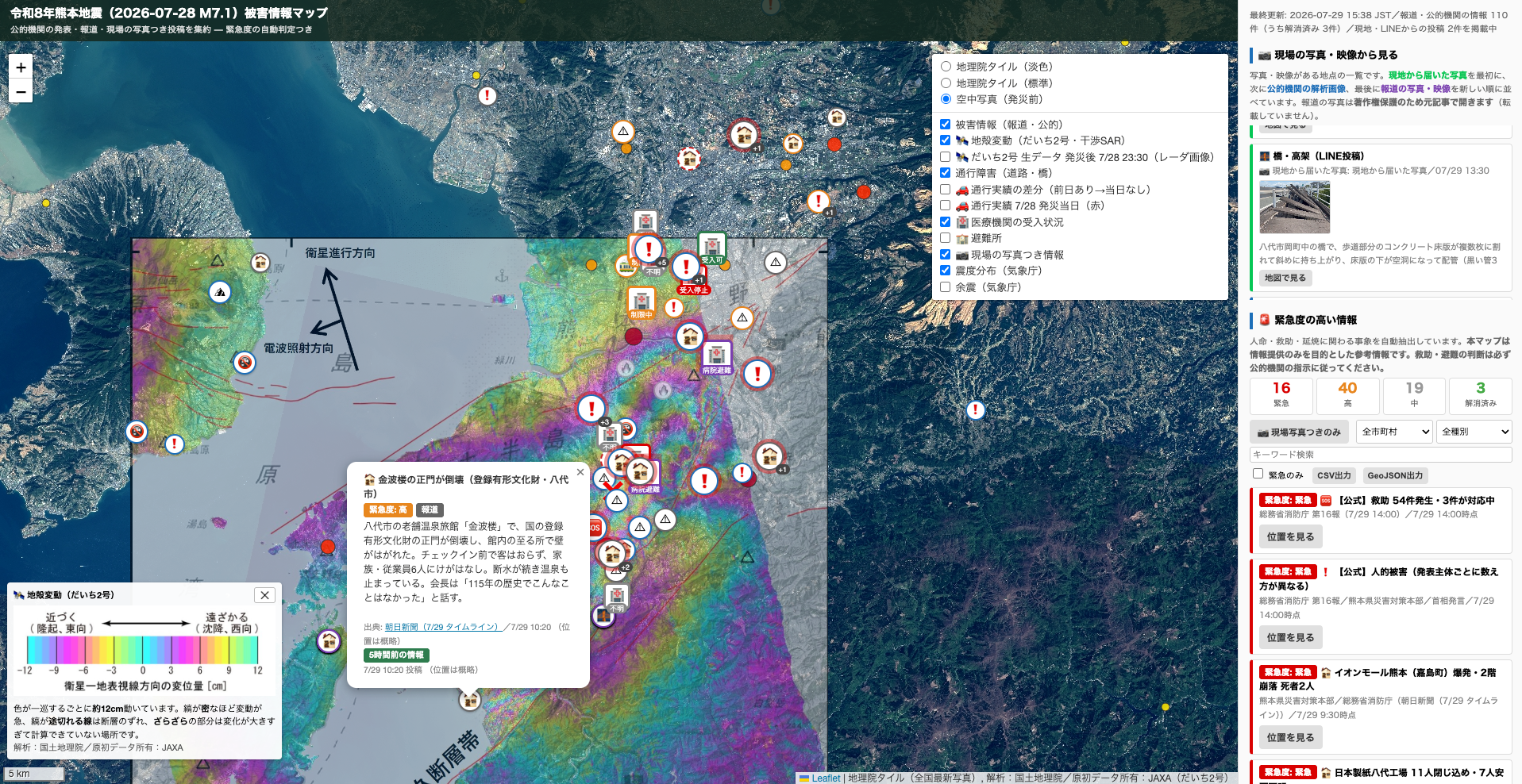Viewport: 1522px width, 784px height.
Task: Zoom out of the damage map
Action: (x=21, y=91)
